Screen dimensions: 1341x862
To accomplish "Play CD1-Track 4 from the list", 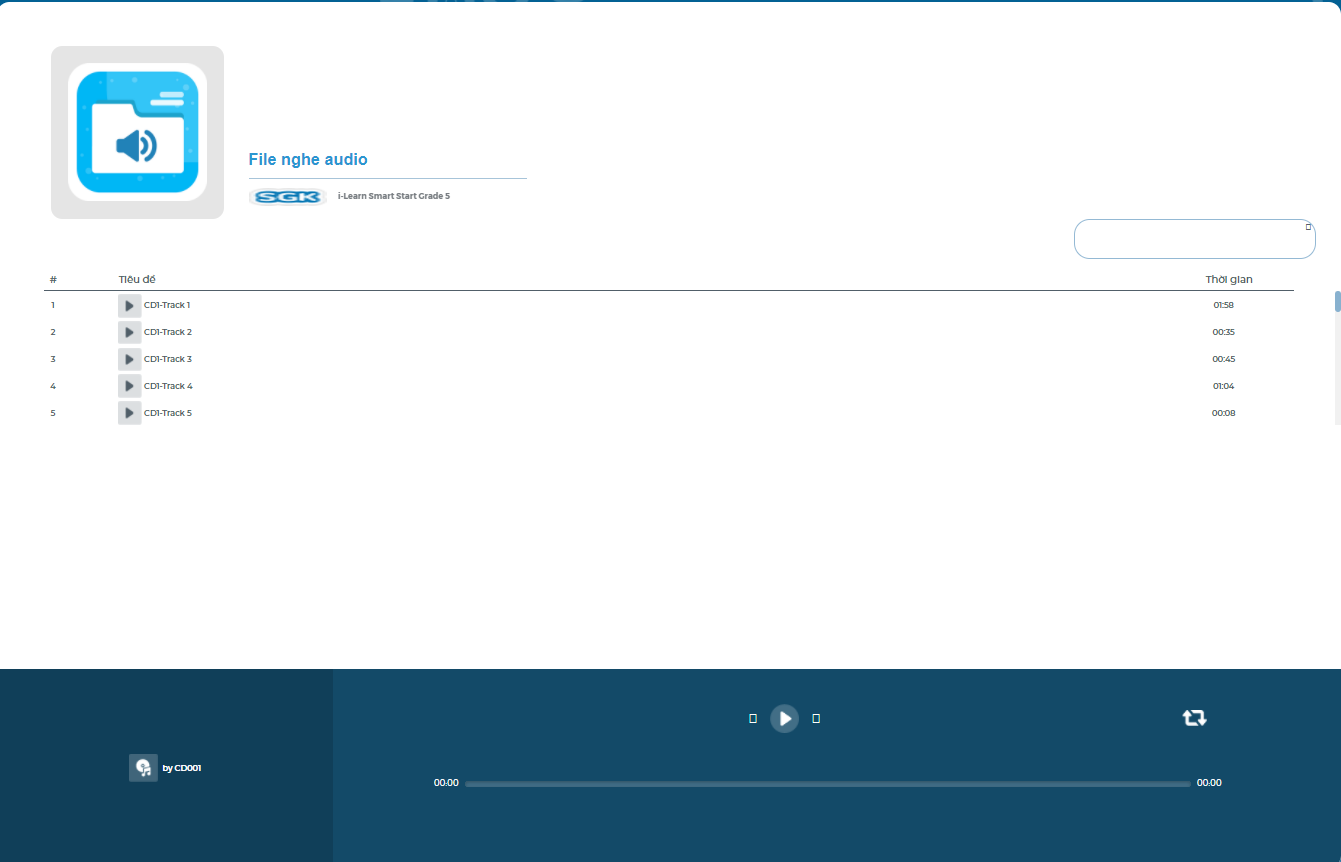I will (x=129, y=386).
